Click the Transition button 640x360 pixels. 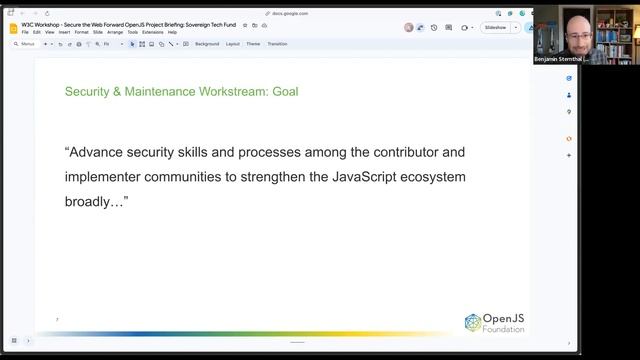277,44
